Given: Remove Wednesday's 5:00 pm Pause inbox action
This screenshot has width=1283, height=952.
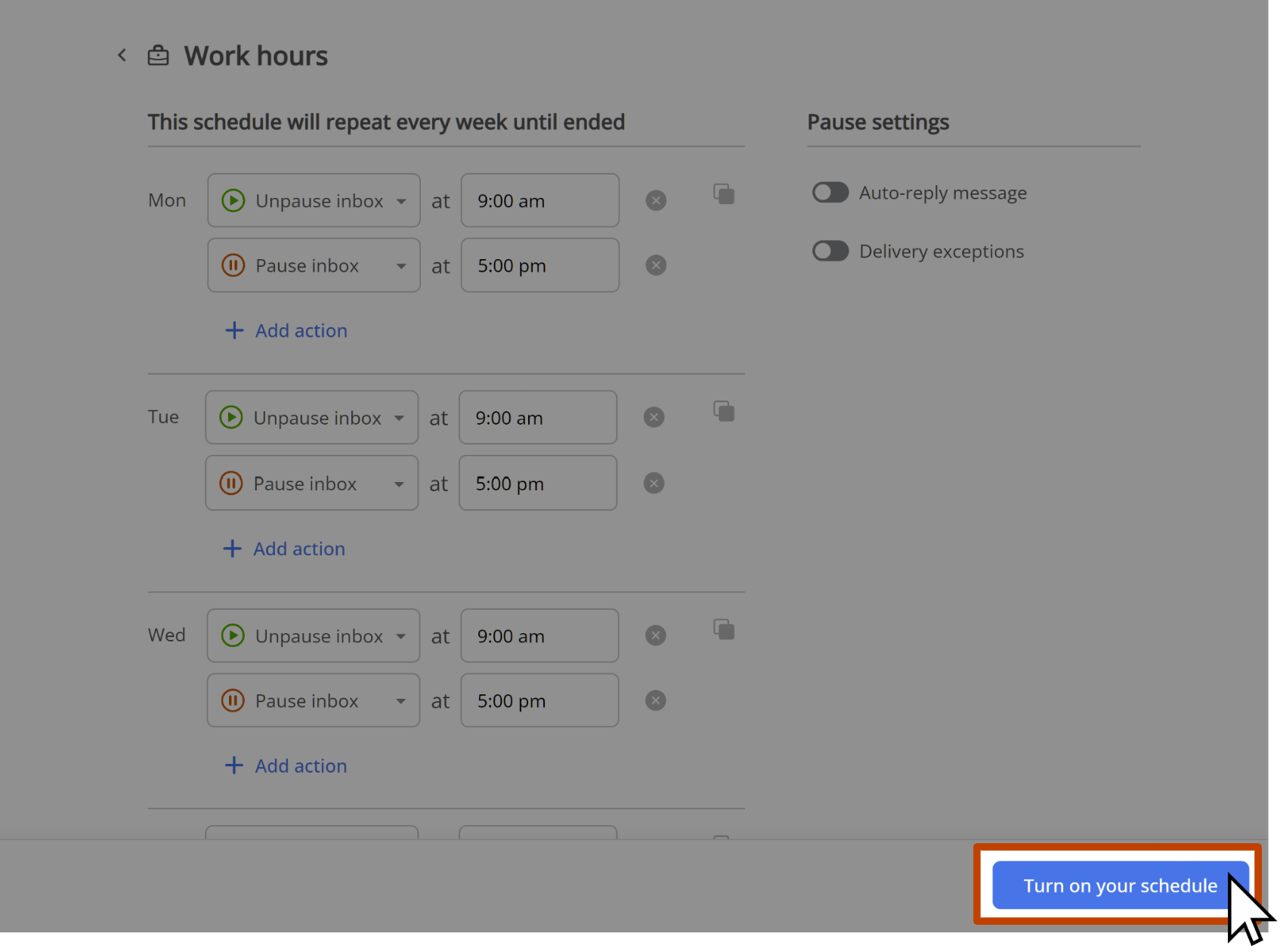Looking at the screenshot, I should coord(656,701).
